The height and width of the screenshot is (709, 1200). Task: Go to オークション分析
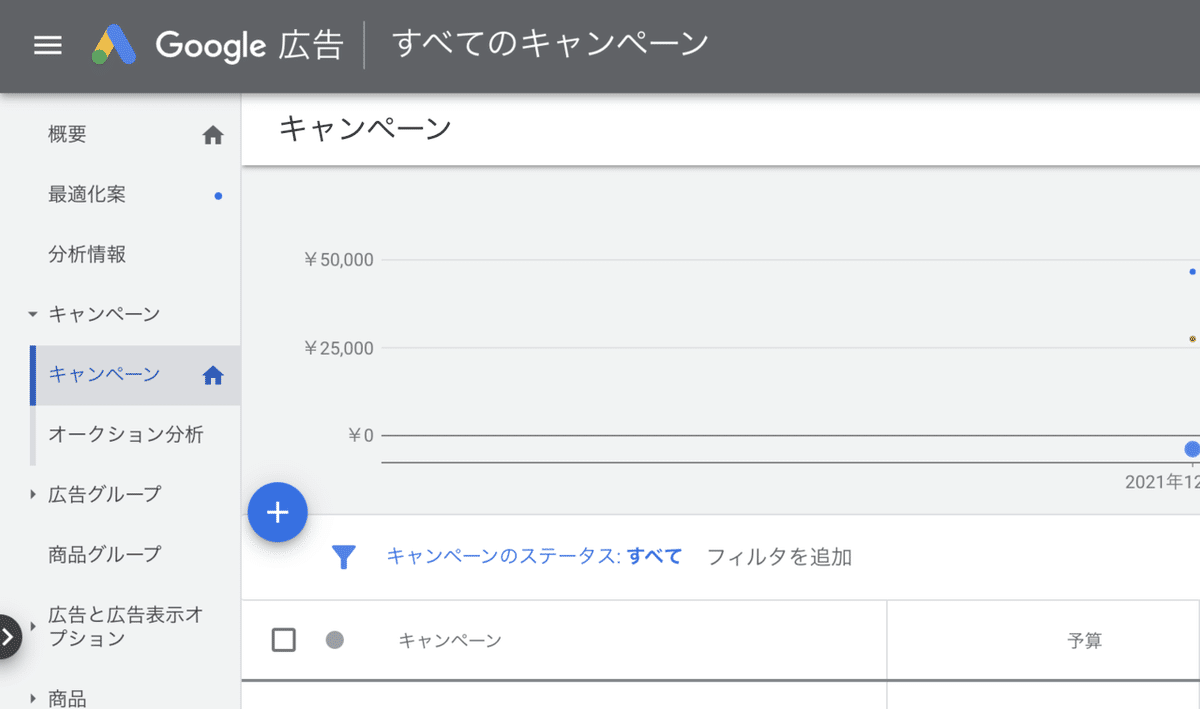pos(125,435)
